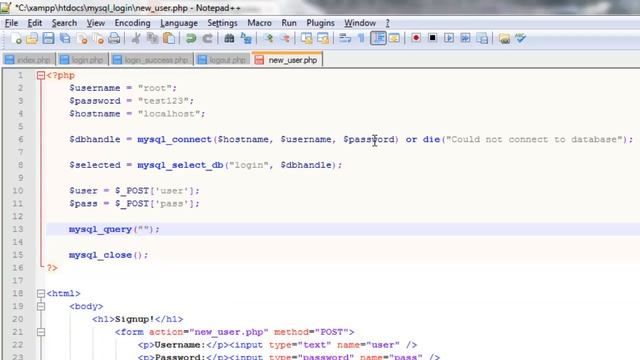Viewport: 640px width, 360px height.
Task: Stop macro recording with black square icon
Action: [433, 38]
